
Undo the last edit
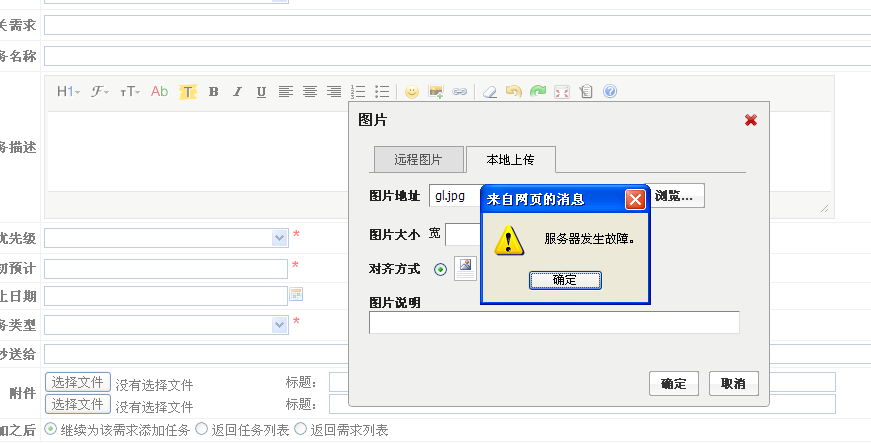pos(514,92)
